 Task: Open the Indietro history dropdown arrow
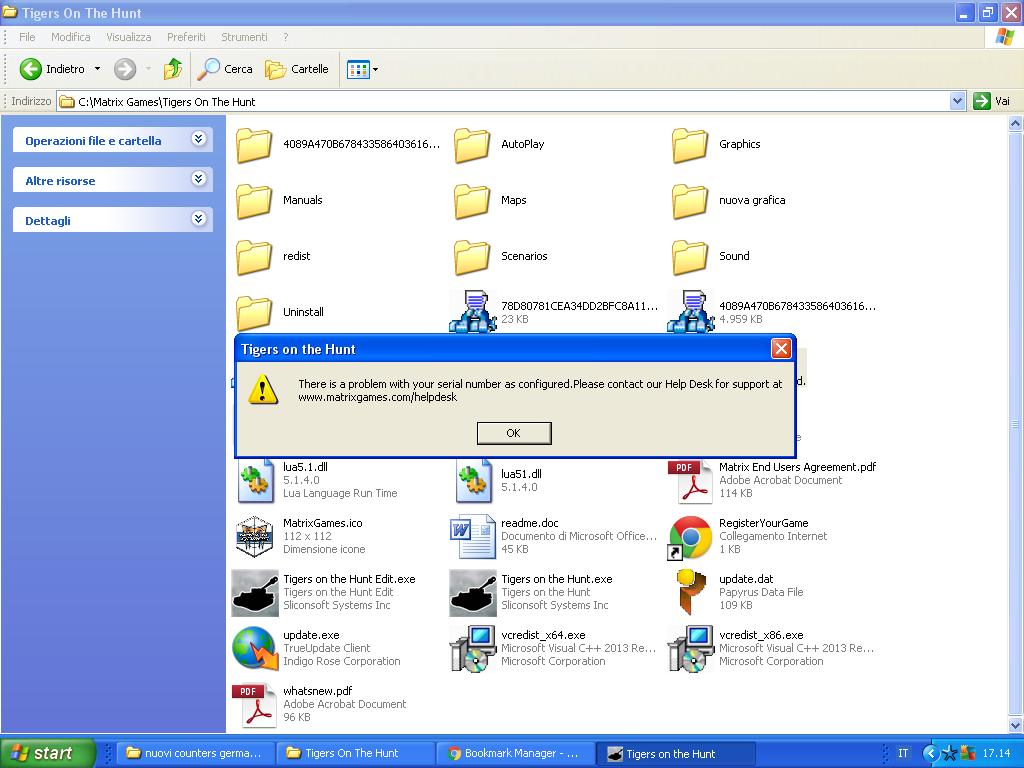[x=97, y=69]
